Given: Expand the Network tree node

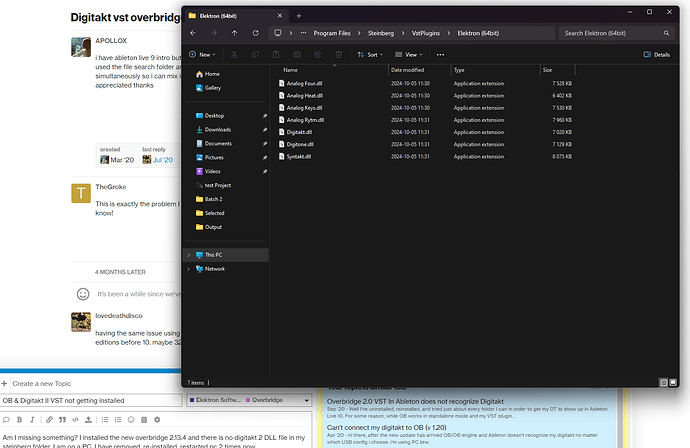Looking at the screenshot, I should coord(189,269).
